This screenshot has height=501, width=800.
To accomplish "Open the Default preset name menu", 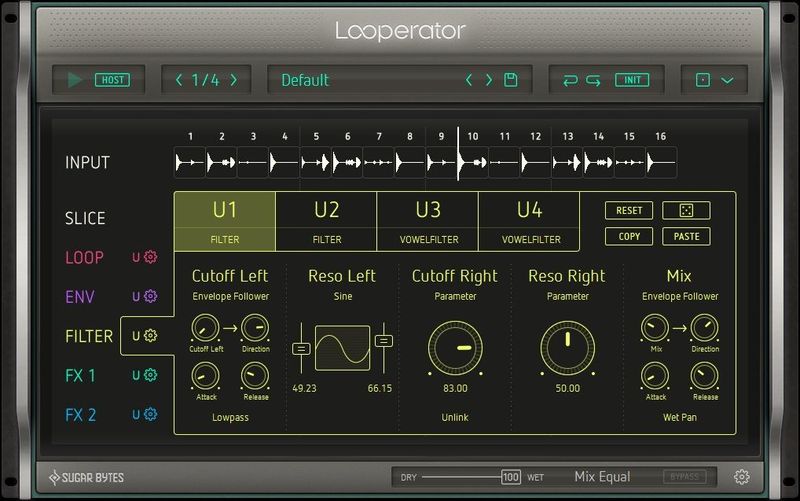I will 305,80.
